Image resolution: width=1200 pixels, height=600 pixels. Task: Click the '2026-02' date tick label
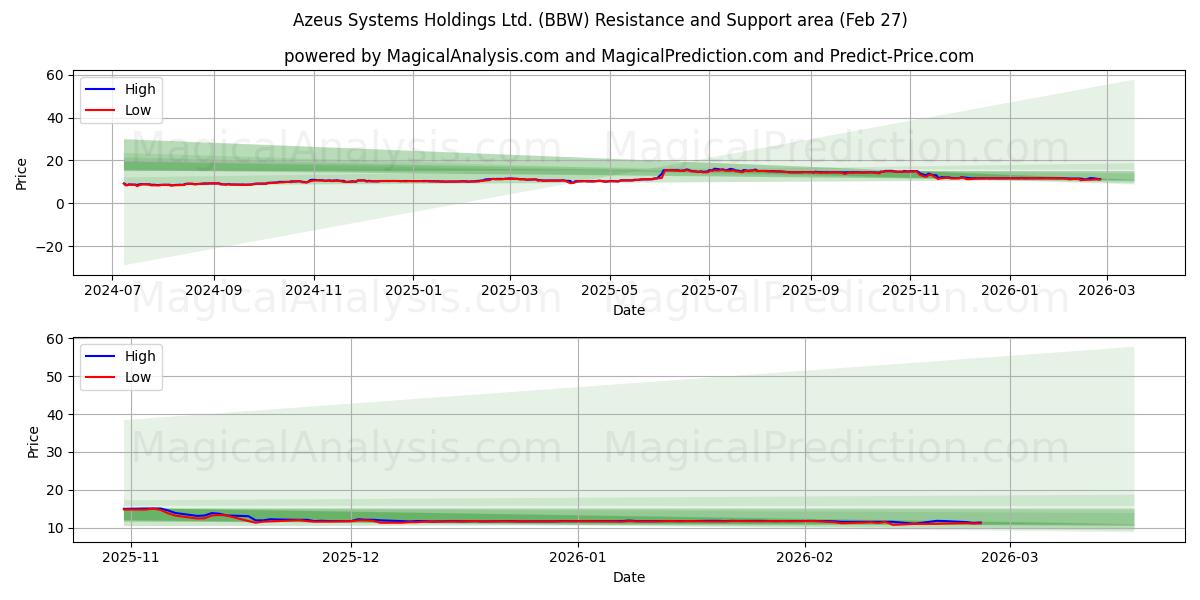[x=805, y=558]
